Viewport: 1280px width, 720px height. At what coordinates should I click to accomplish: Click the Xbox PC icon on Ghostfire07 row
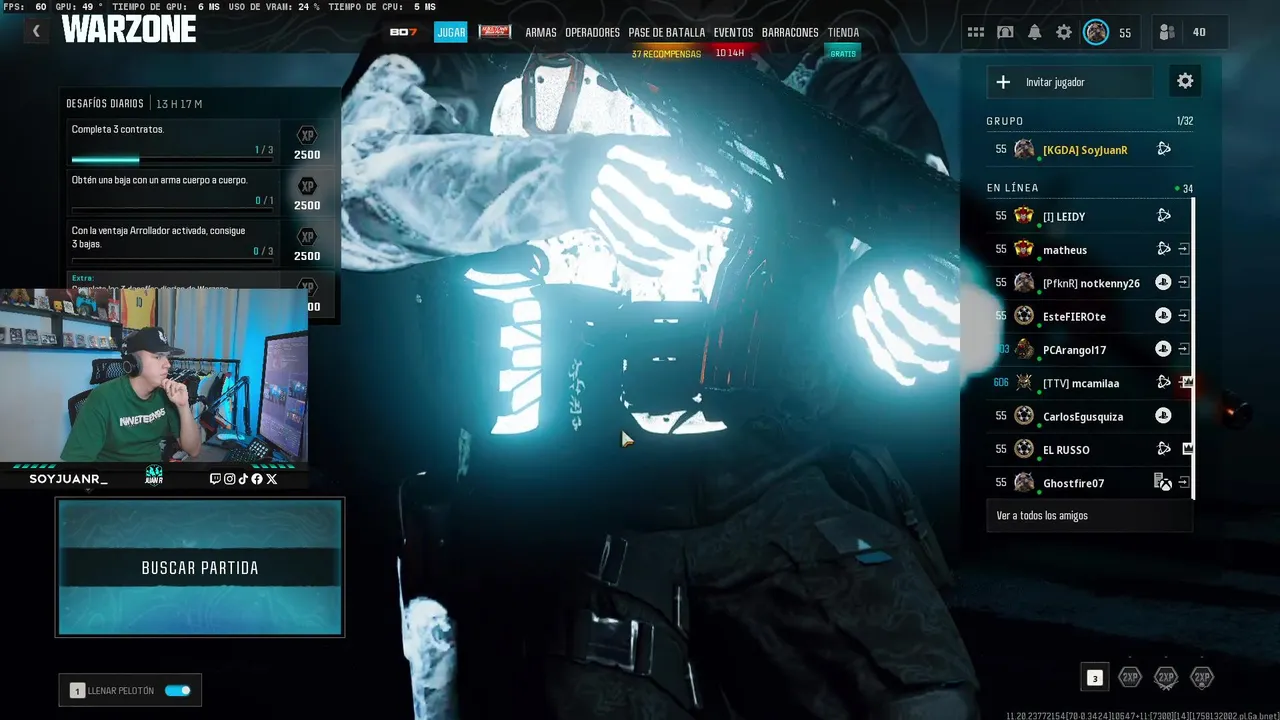(1163, 483)
